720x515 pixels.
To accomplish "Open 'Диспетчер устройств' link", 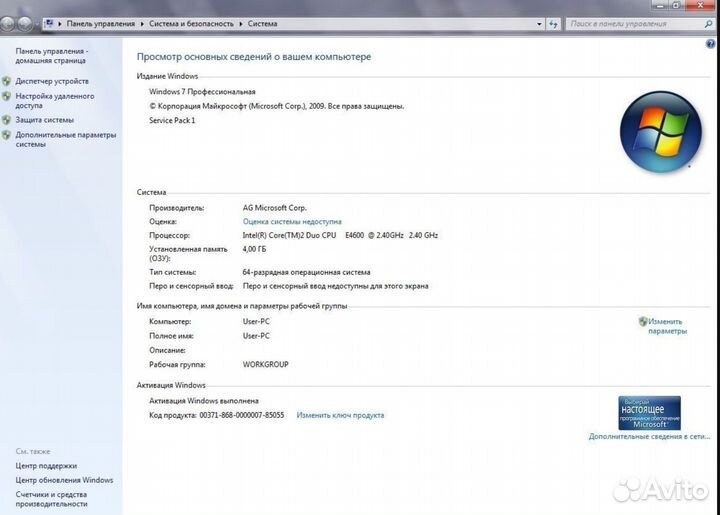I will [52, 81].
